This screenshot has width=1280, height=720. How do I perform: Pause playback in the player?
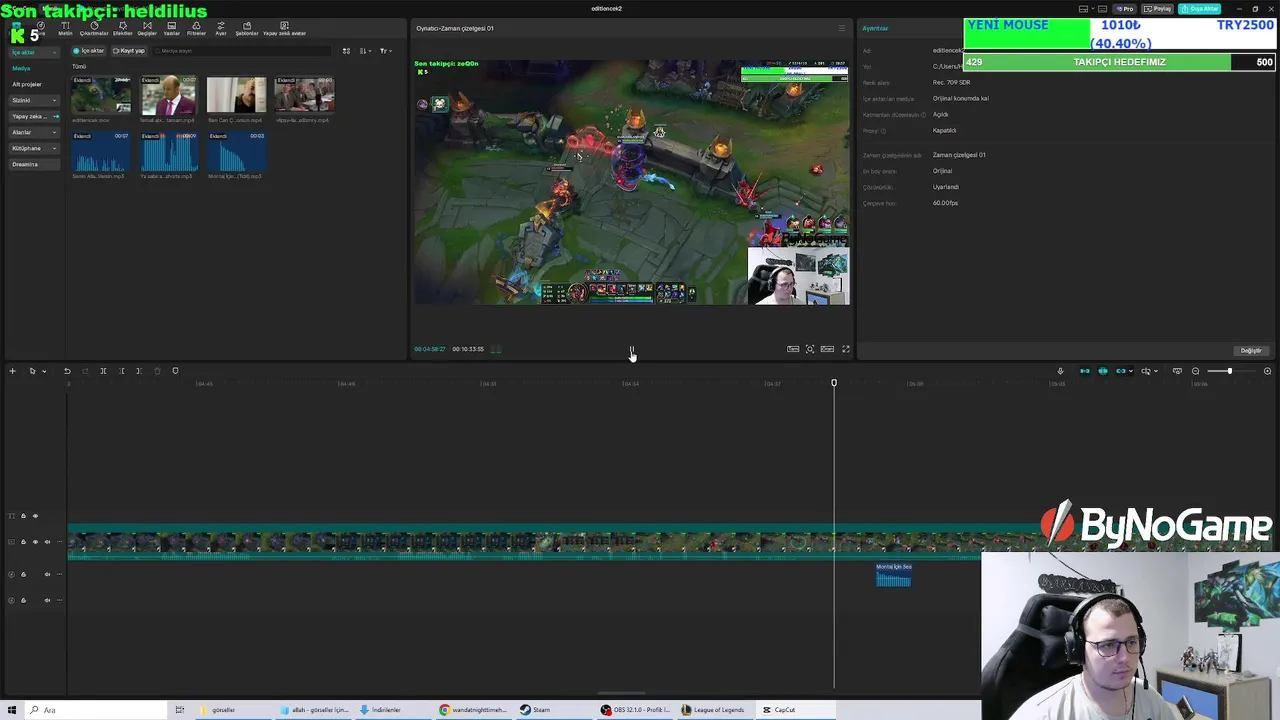coord(631,349)
